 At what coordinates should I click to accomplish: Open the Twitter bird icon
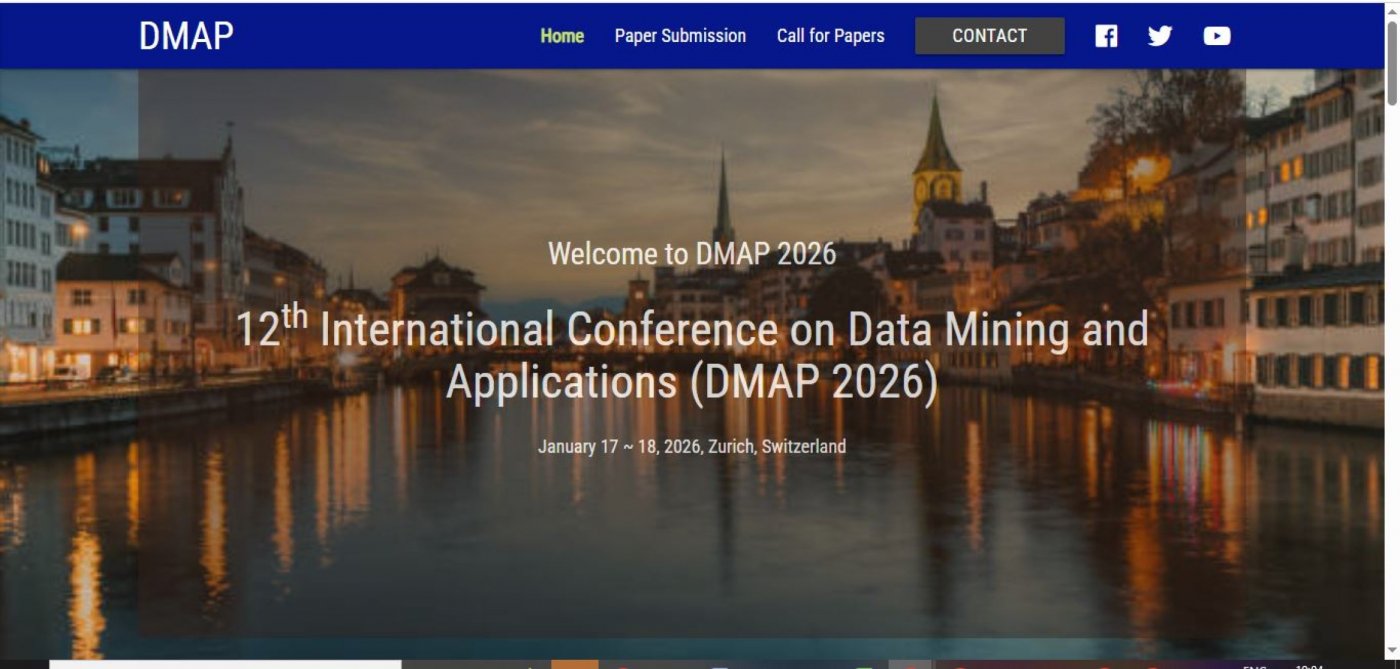pos(1160,36)
